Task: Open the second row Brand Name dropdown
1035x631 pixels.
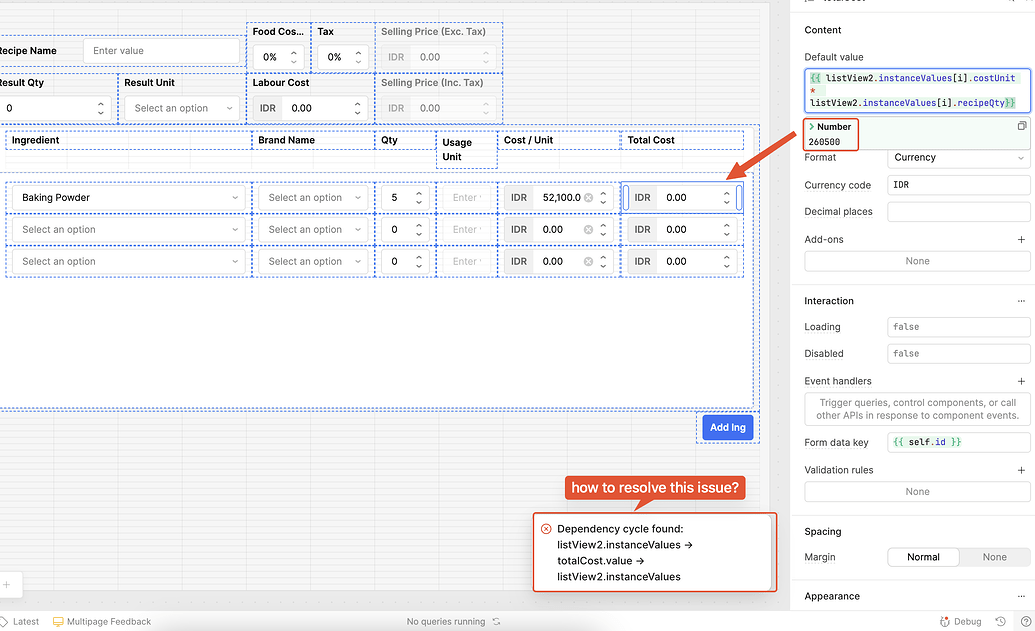Action: [313, 230]
